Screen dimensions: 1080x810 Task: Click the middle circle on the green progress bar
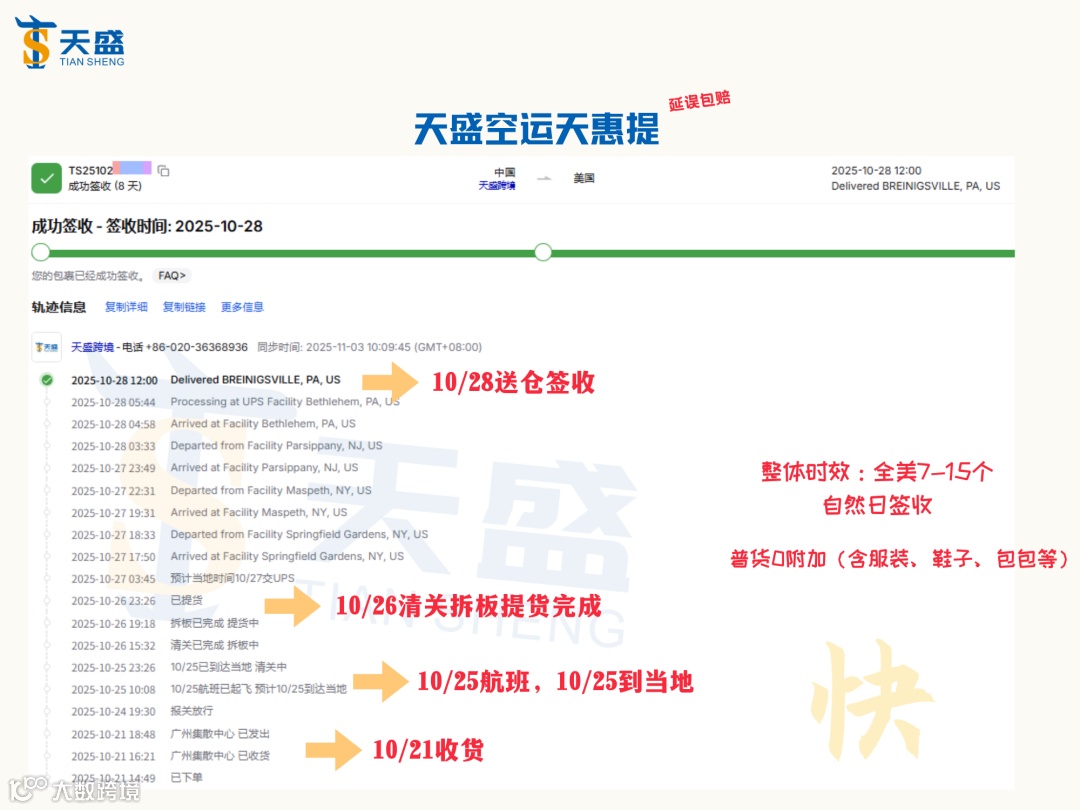tap(543, 253)
